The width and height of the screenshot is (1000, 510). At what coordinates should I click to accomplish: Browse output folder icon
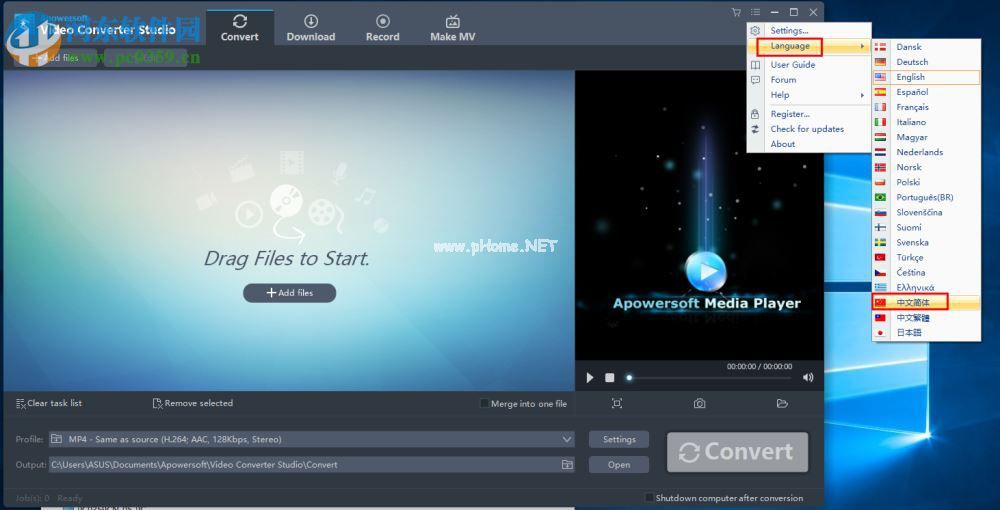pos(567,465)
